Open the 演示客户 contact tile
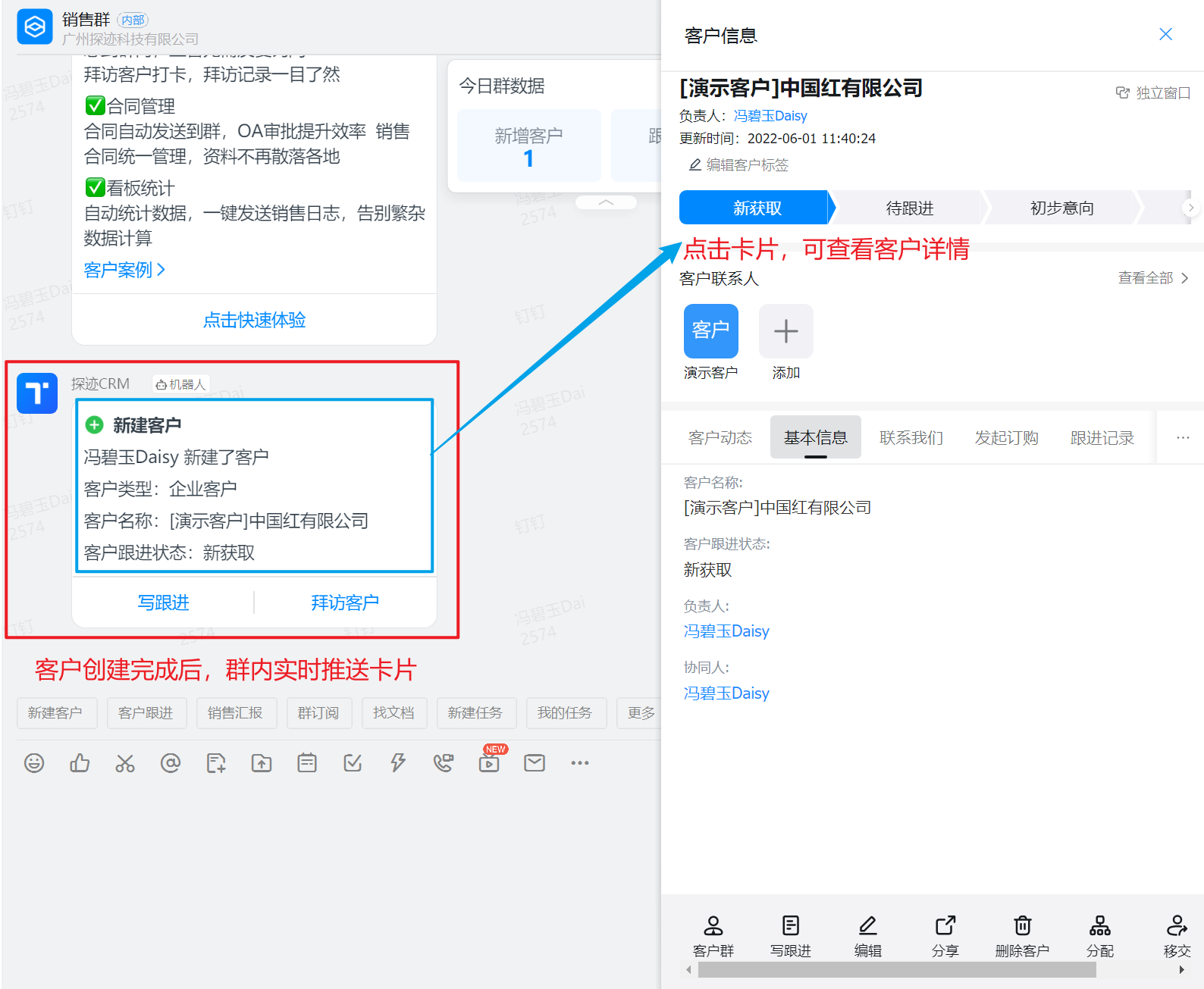The image size is (1204, 989). pos(711,331)
